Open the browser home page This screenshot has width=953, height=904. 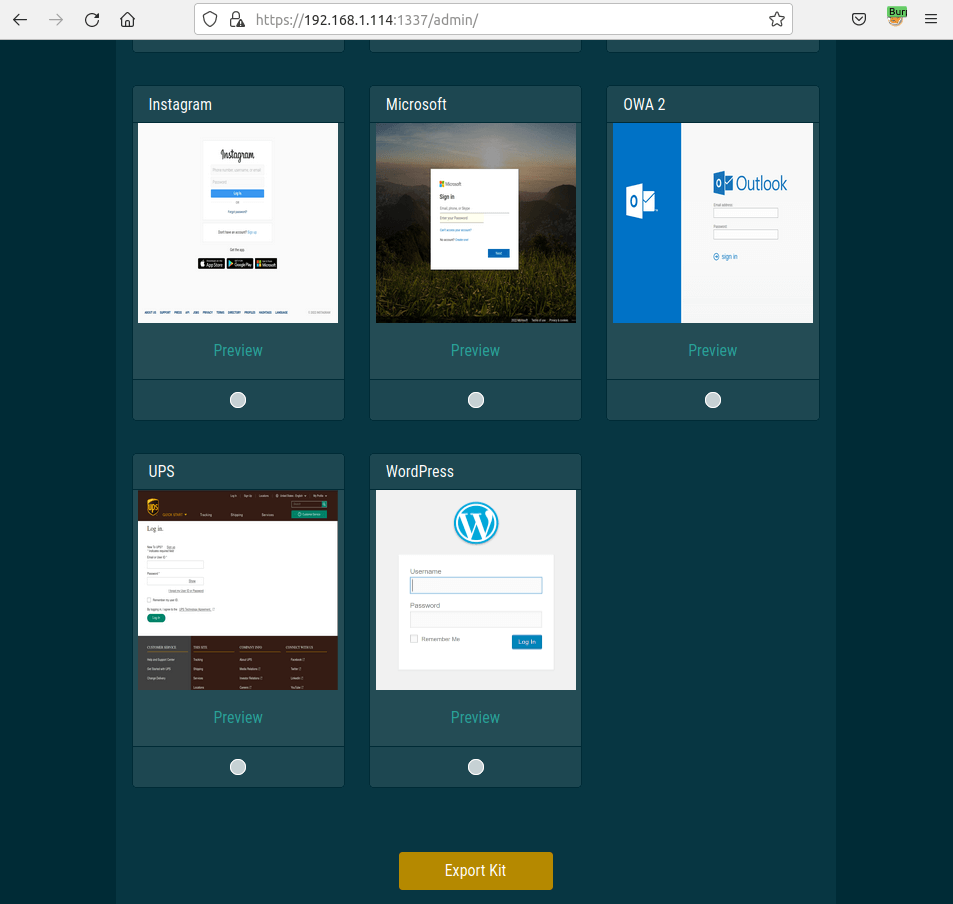coord(128,19)
